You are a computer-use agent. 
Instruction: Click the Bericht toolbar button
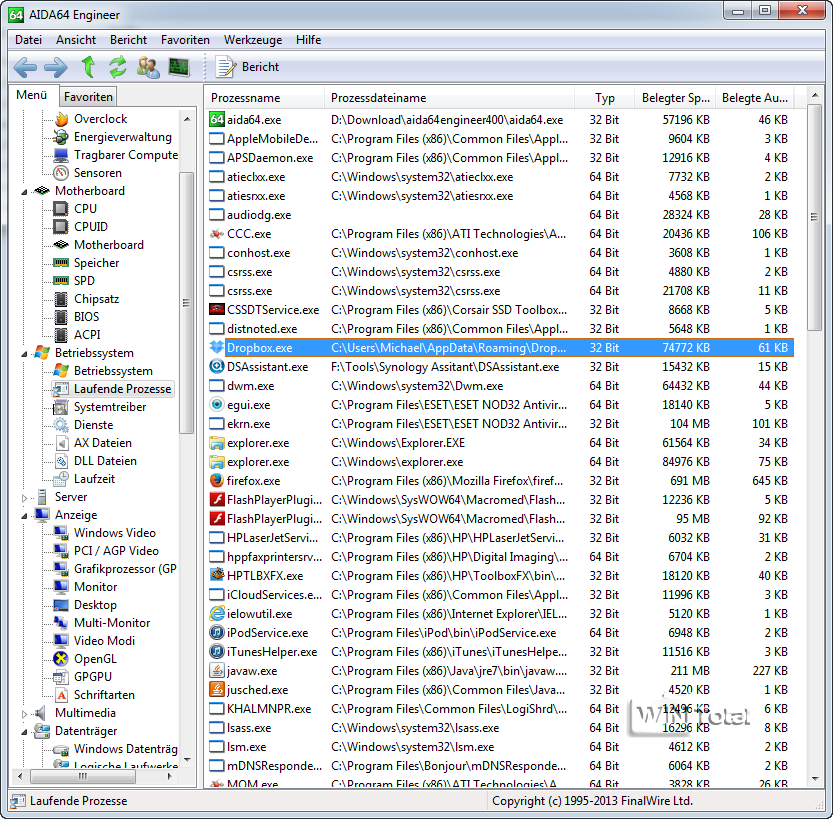(248, 67)
